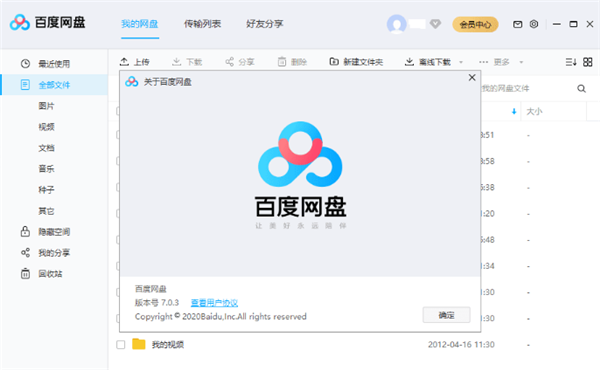Switch to the 传输列表 tab
This screenshot has height=370, width=600.
tap(202, 24)
